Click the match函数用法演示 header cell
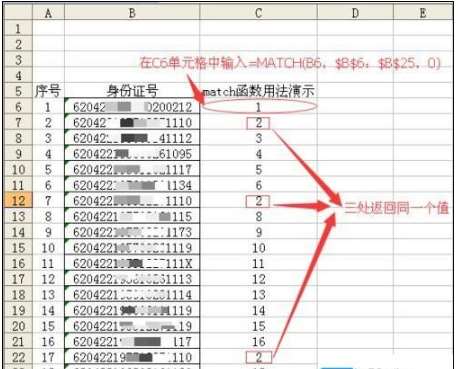The width and height of the screenshot is (458, 369). click(258, 91)
